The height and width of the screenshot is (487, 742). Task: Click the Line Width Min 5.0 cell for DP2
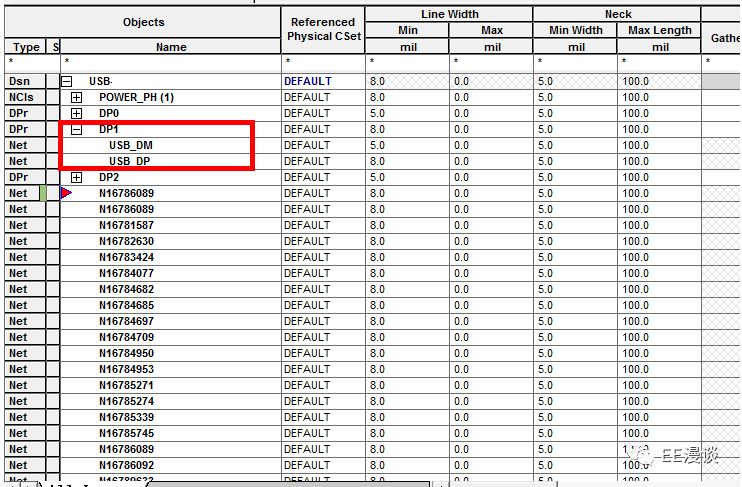[407, 177]
